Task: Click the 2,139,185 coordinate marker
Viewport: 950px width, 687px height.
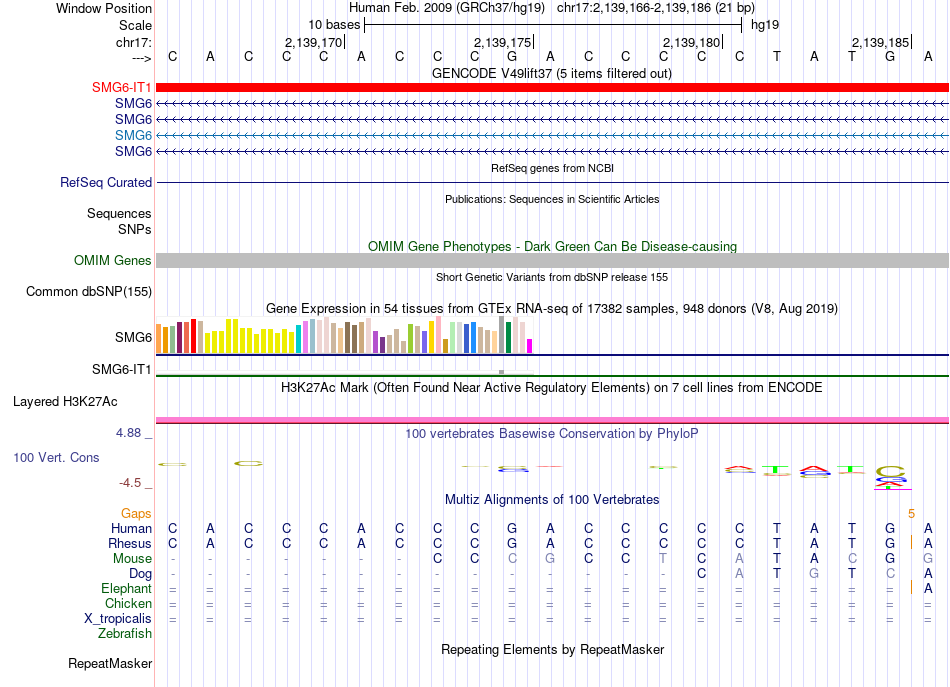Action: 881,42
